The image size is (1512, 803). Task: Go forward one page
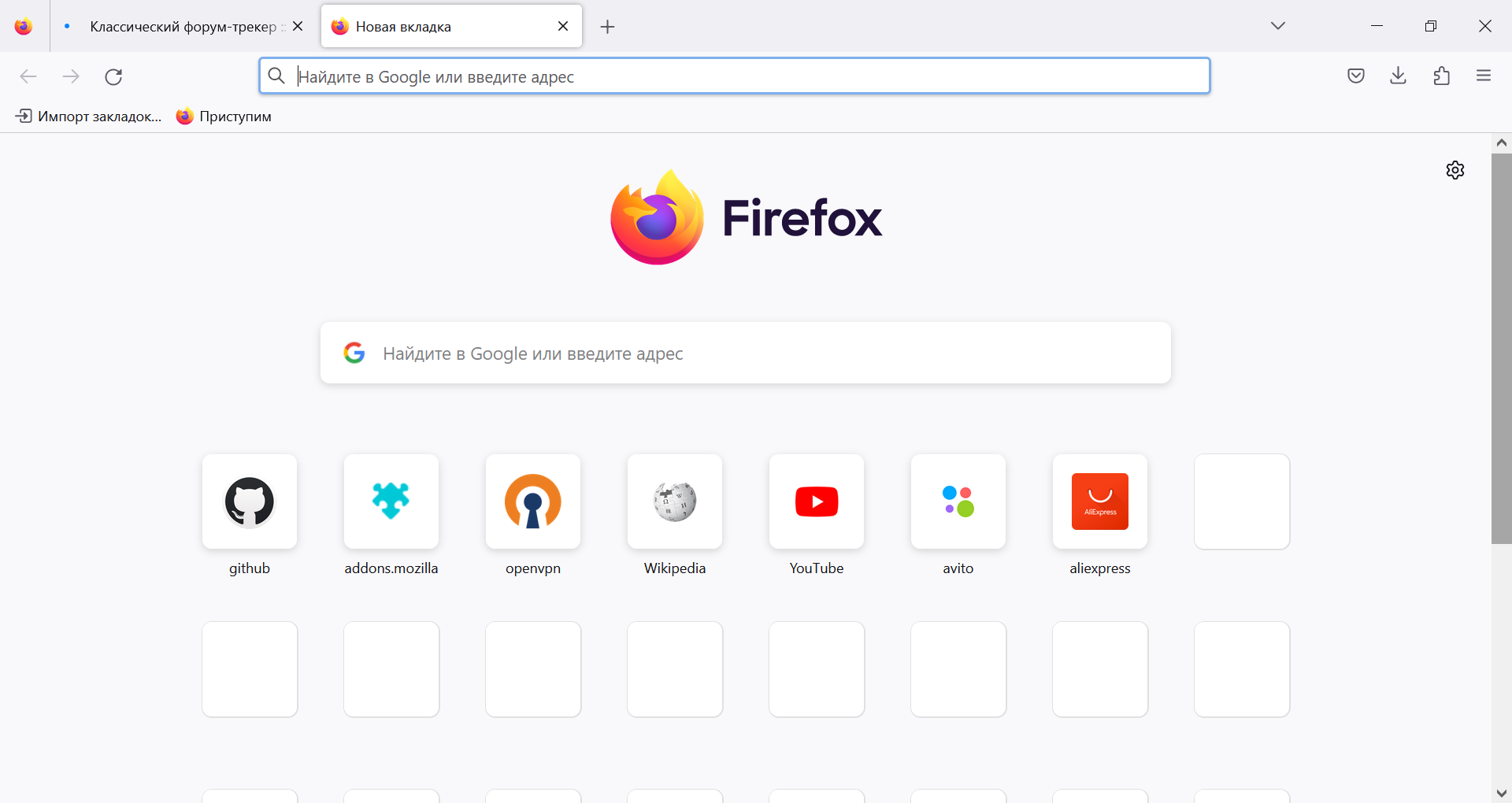71,76
